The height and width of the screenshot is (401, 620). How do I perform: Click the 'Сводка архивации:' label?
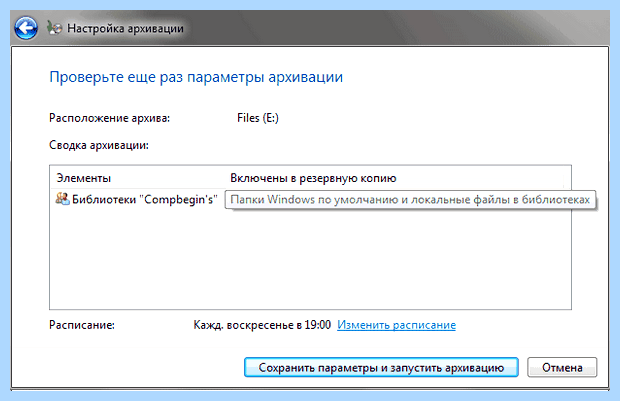(x=99, y=145)
